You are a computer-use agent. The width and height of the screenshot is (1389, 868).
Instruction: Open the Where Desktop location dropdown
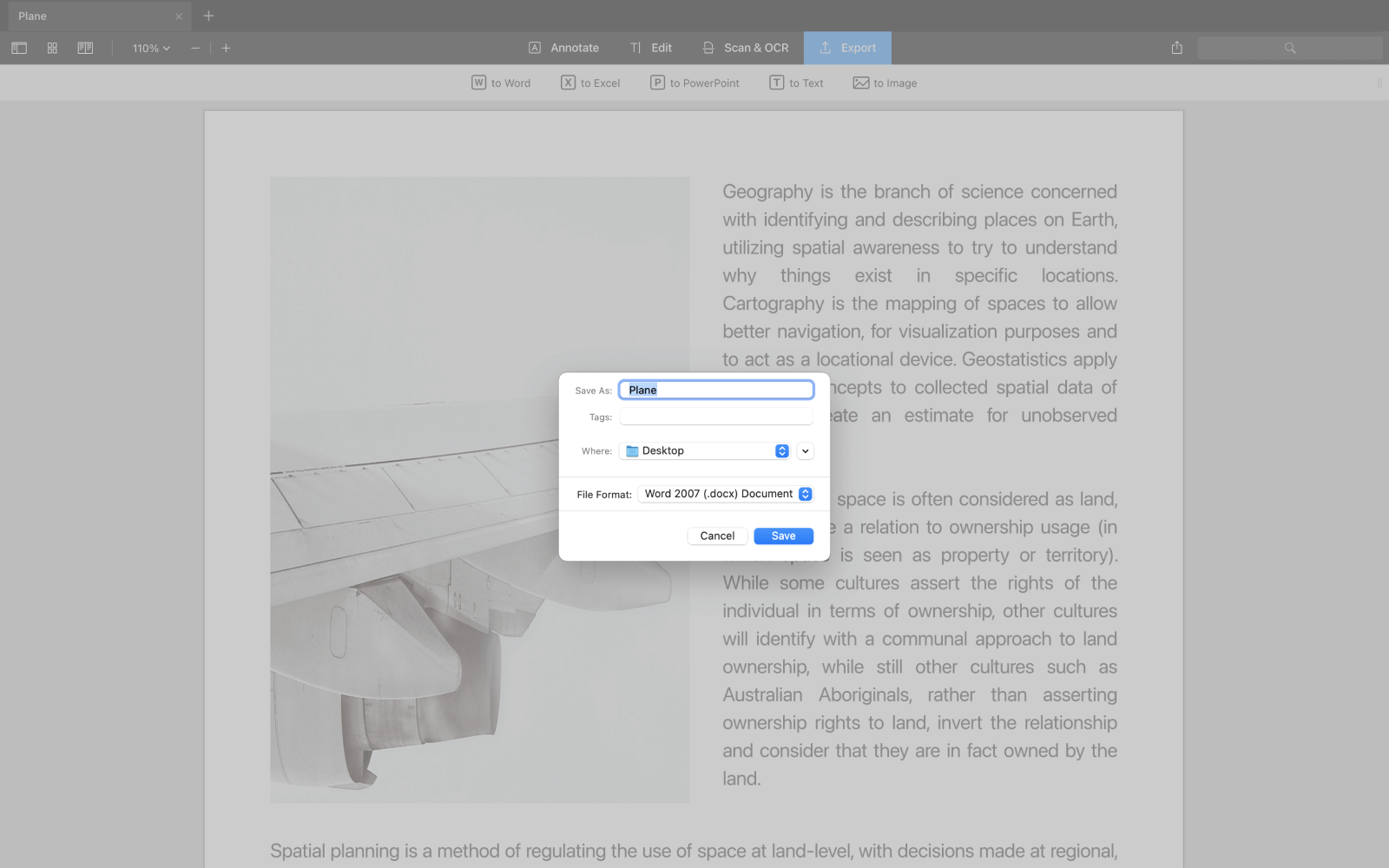click(x=705, y=450)
